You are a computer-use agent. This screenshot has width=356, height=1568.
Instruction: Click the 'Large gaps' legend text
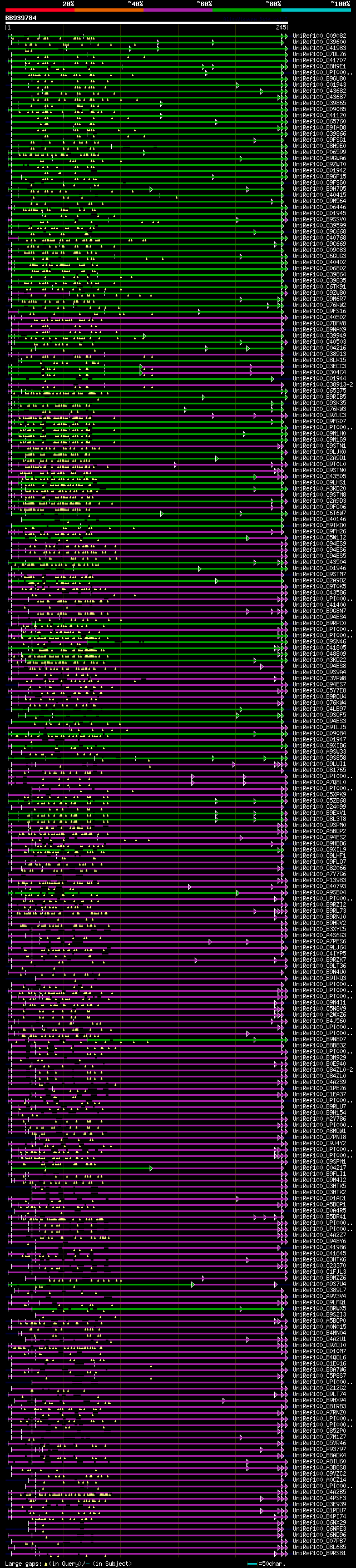[x=23, y=1563]
